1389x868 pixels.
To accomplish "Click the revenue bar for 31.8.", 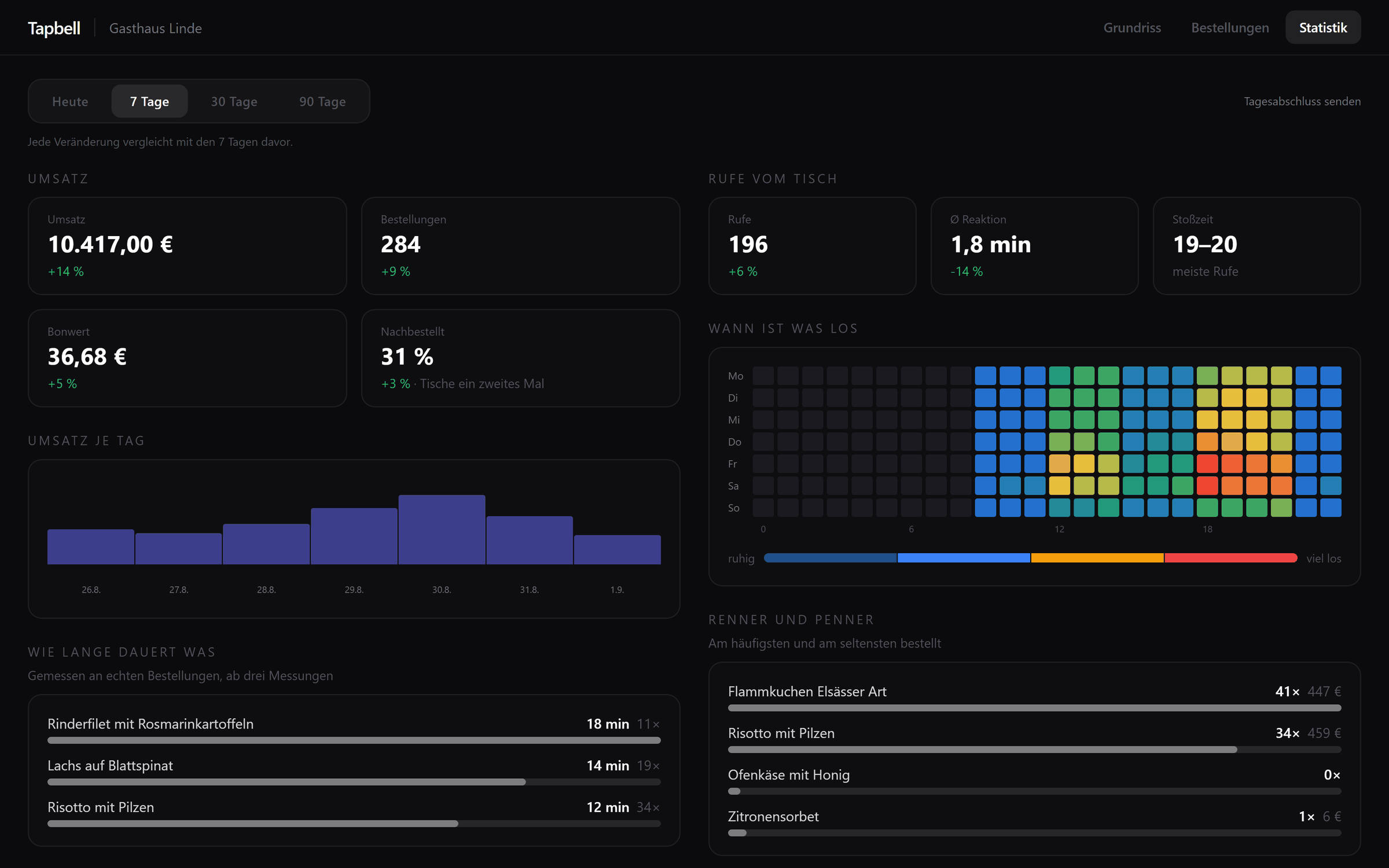I will tap(530, 540).
